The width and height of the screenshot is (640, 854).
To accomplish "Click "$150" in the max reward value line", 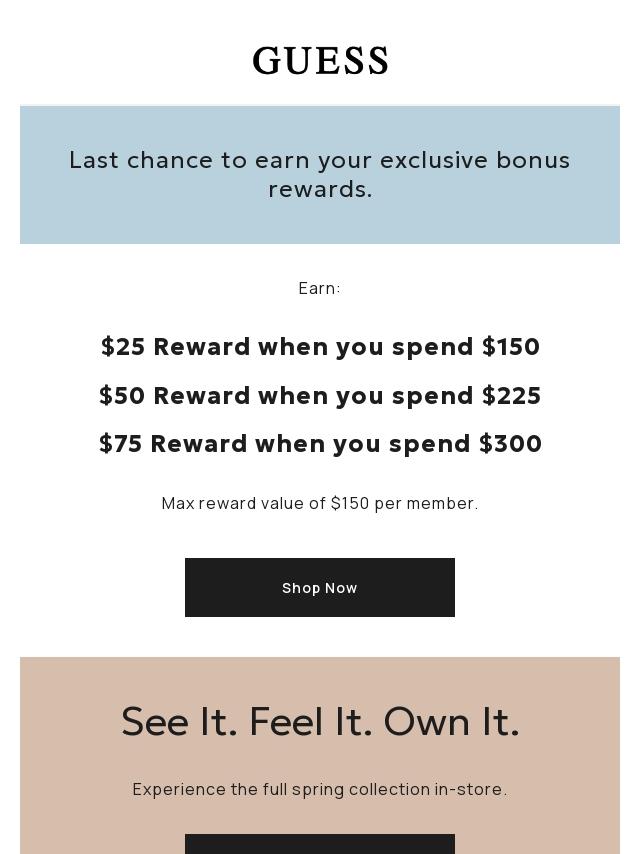I will click(x=350, y=503).
